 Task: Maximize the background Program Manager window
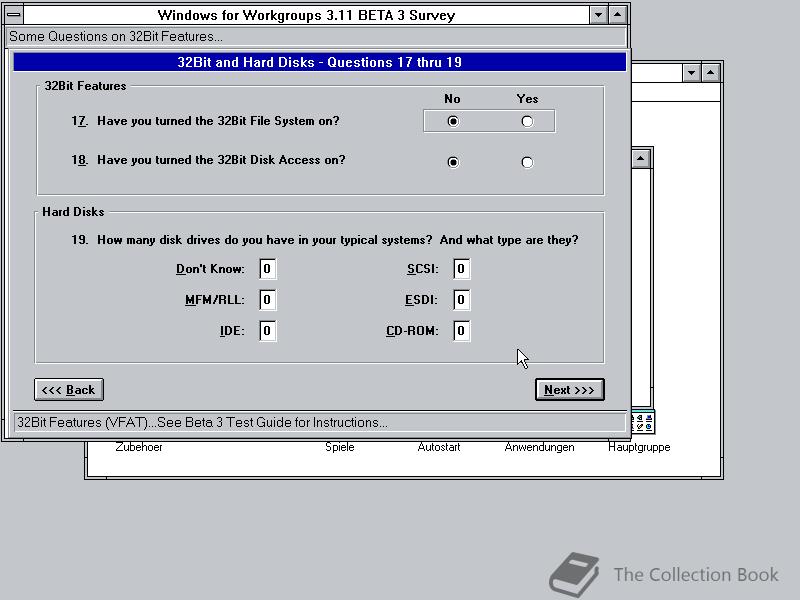tap(711, 73)
